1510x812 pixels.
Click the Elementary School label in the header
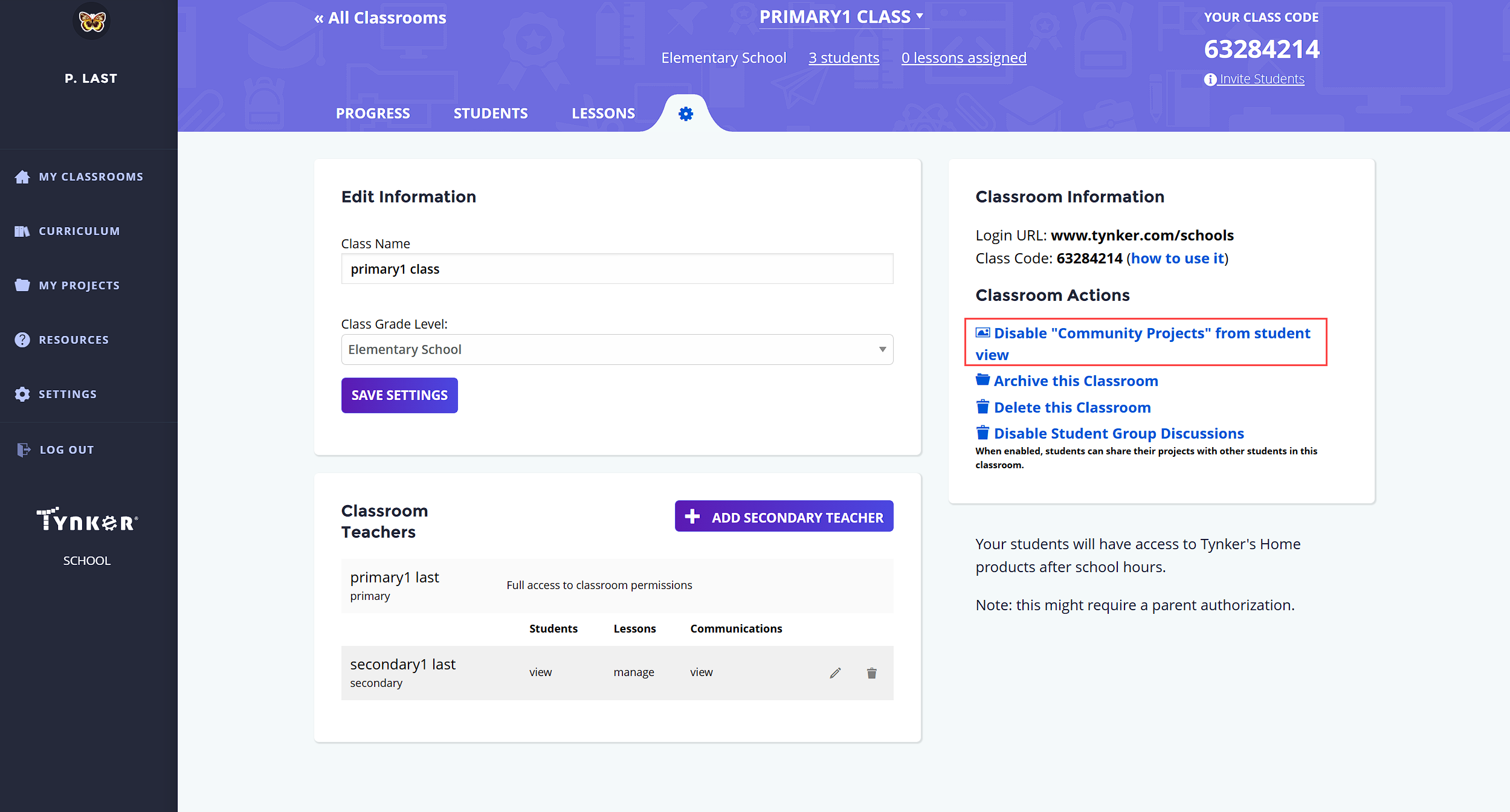coord(723,58)
